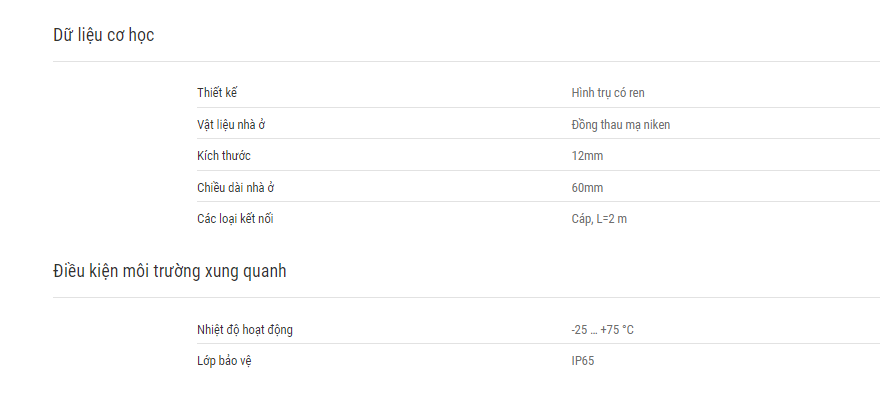Select the 'Vật liệu nhà ở' label
The height and width of the screenshot is (394, 880).
[x=231, y=125]
